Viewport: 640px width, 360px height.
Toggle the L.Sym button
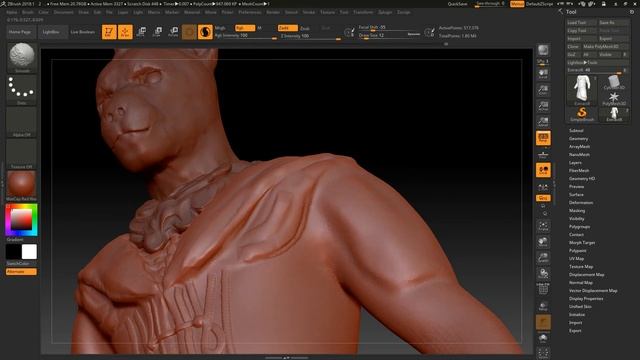(x=543, y=187)
